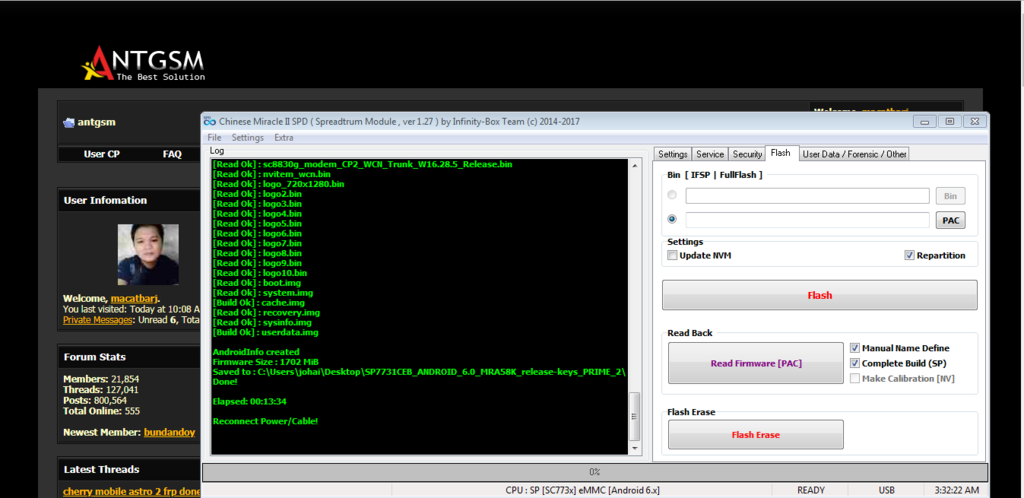
Task: Click the ANTGSM logo on the forum page
Action: pyautogui.click(x=142, y=63)
